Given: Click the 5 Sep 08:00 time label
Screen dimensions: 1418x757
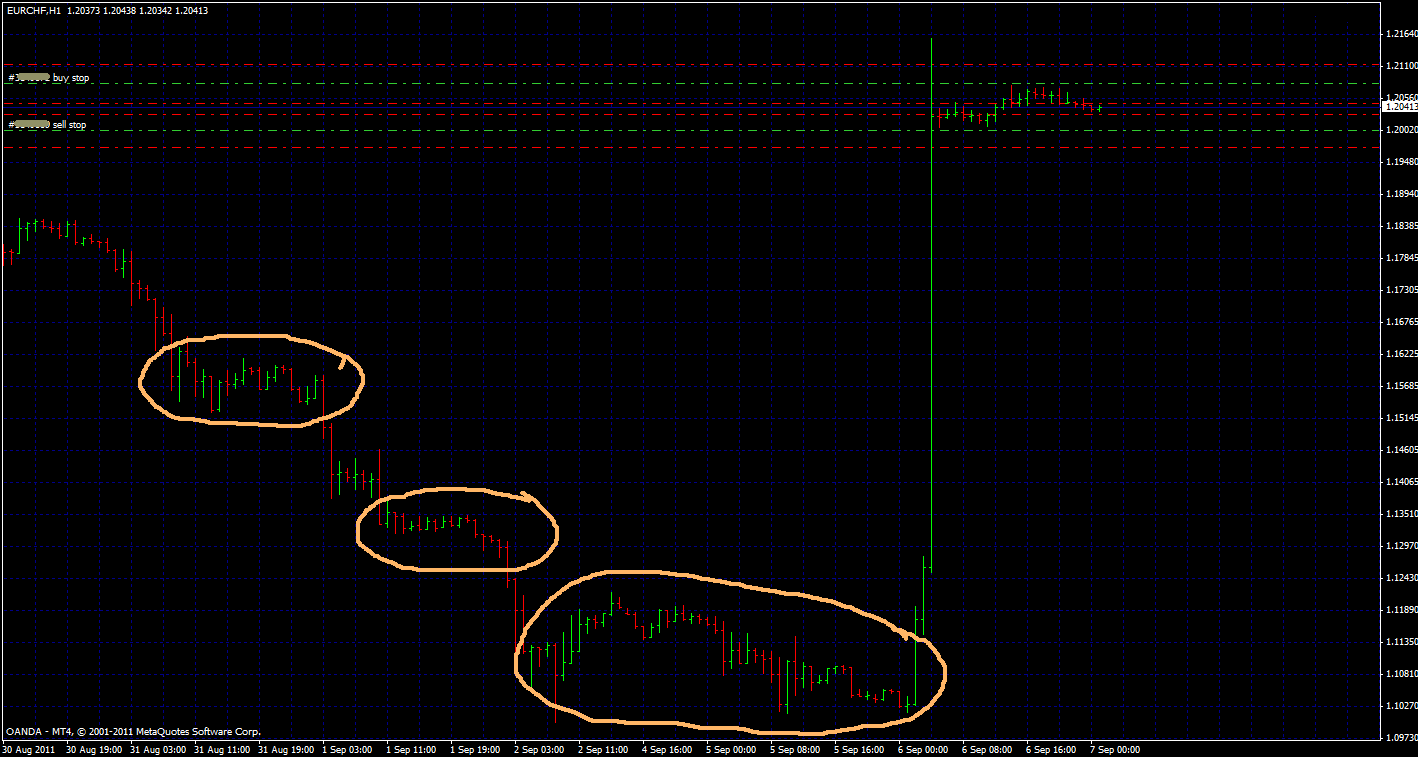Looking at the screenshot, I should coord(796,749).
